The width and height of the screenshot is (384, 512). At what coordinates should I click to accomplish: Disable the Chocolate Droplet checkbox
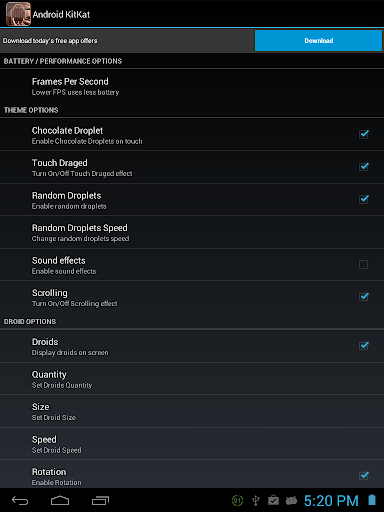click(364, 134)
